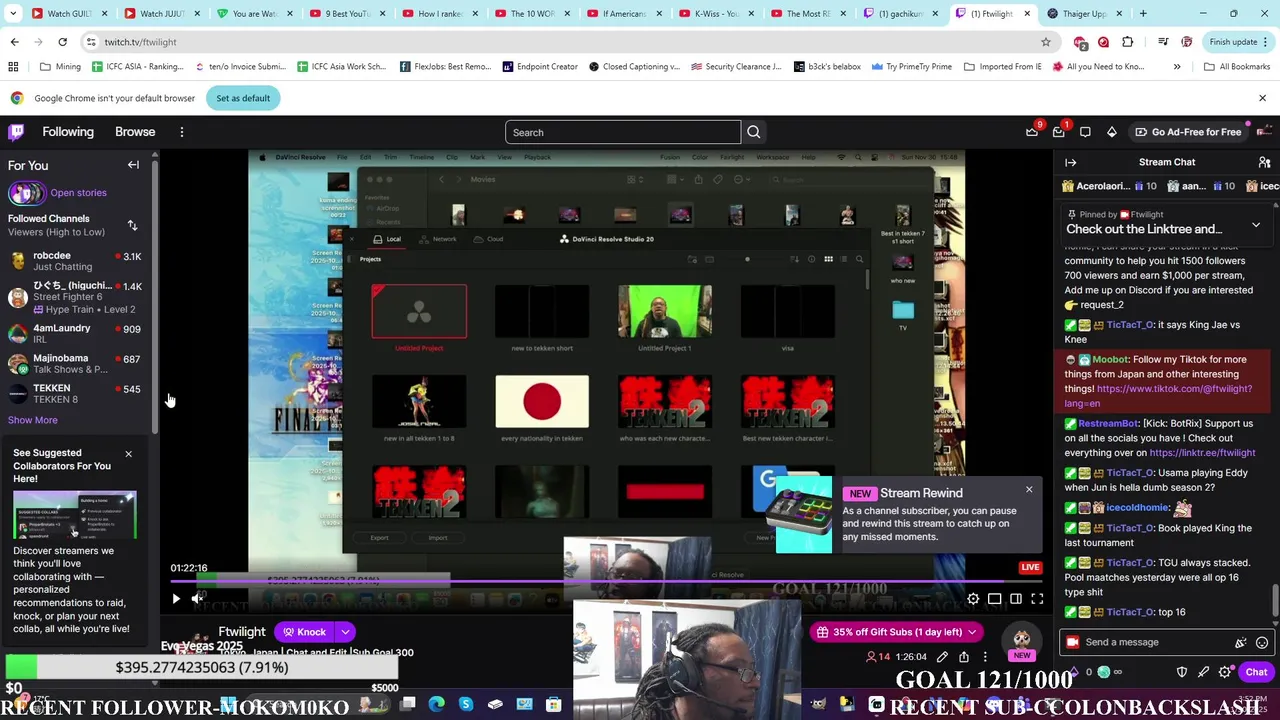Screen dimensions: 1280x720
Task: Click the purple Chat send button
Action: (x=1256, y=672)
